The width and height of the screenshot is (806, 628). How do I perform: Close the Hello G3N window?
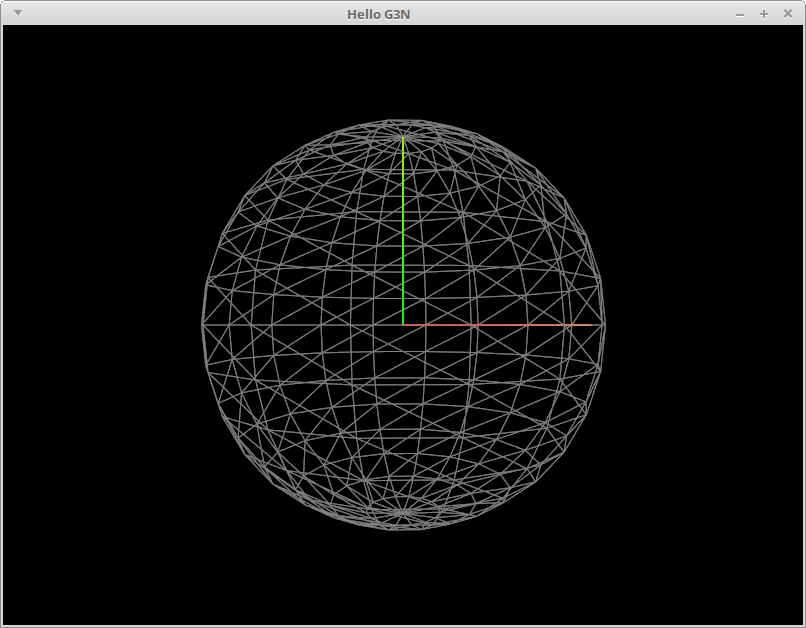787,14
